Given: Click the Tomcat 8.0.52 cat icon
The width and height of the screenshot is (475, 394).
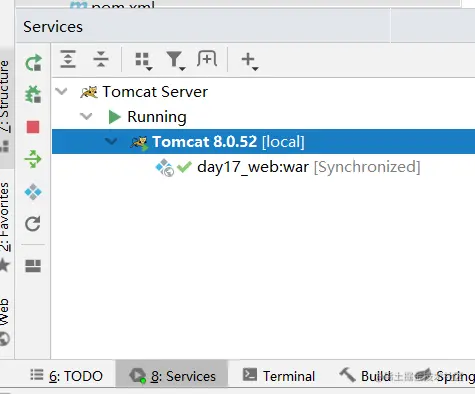Looking at the screenshot, I should [x=139, y=143].
